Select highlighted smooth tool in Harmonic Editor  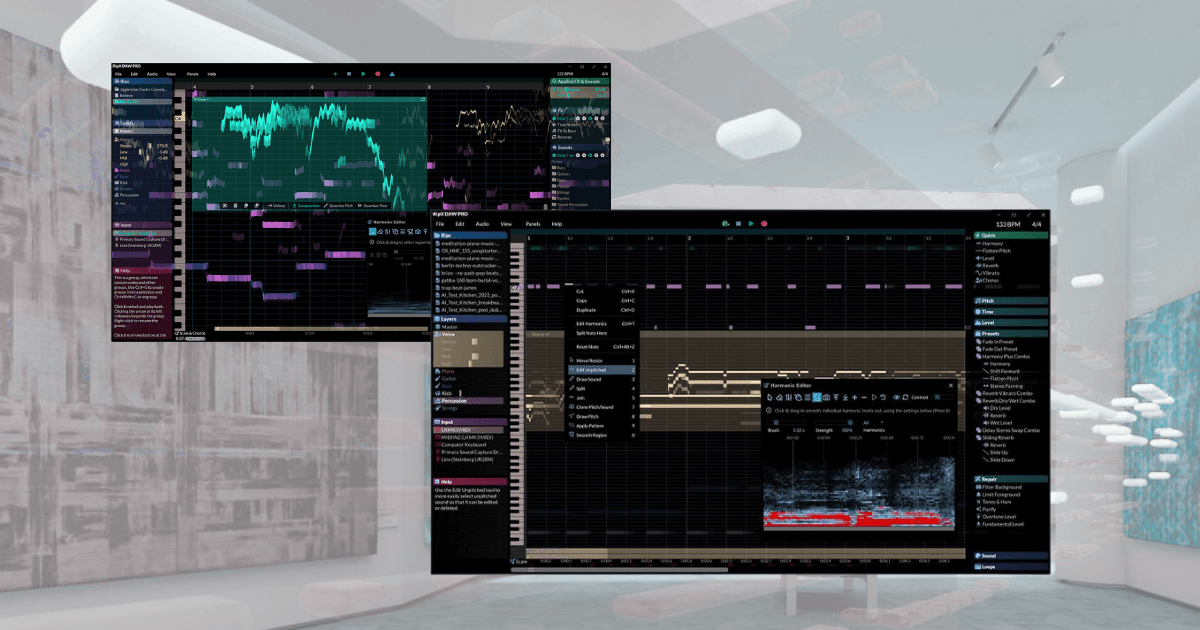click(x=815, y=397)
